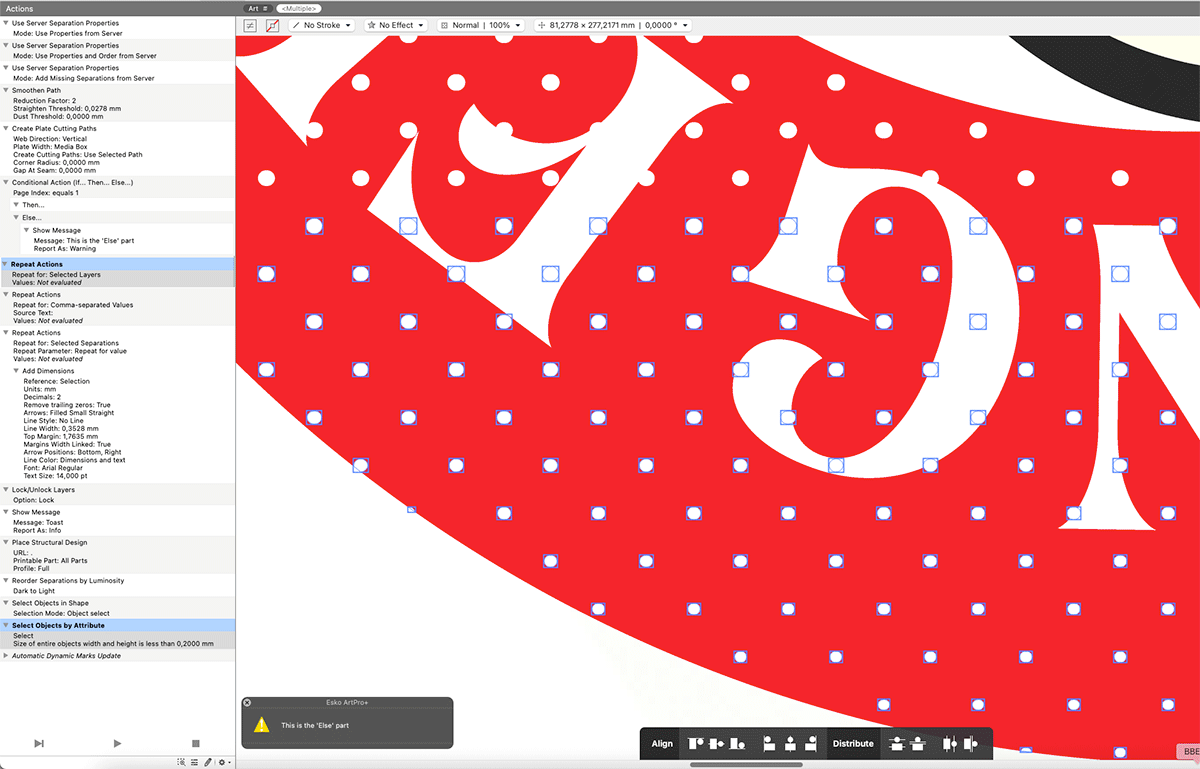This screenshot has width=1200, height=769.
Task: Expand the Automatic Dynamic Marks Update action
Action: tap(6, 656)
